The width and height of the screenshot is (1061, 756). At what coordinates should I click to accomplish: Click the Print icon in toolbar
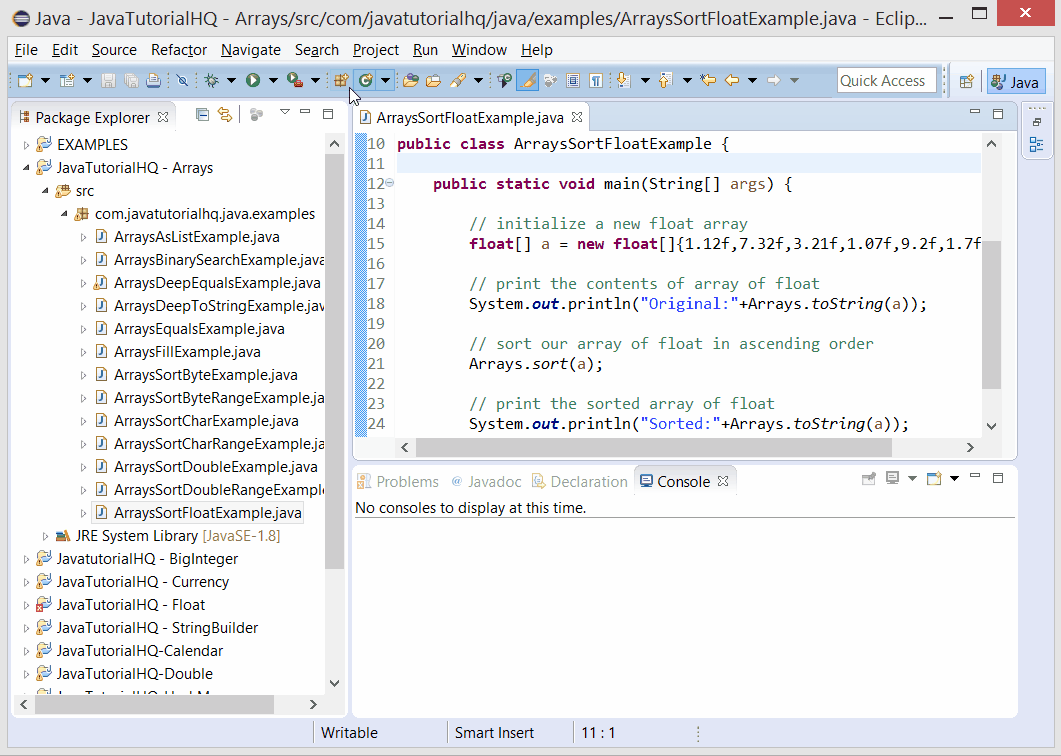154,81
